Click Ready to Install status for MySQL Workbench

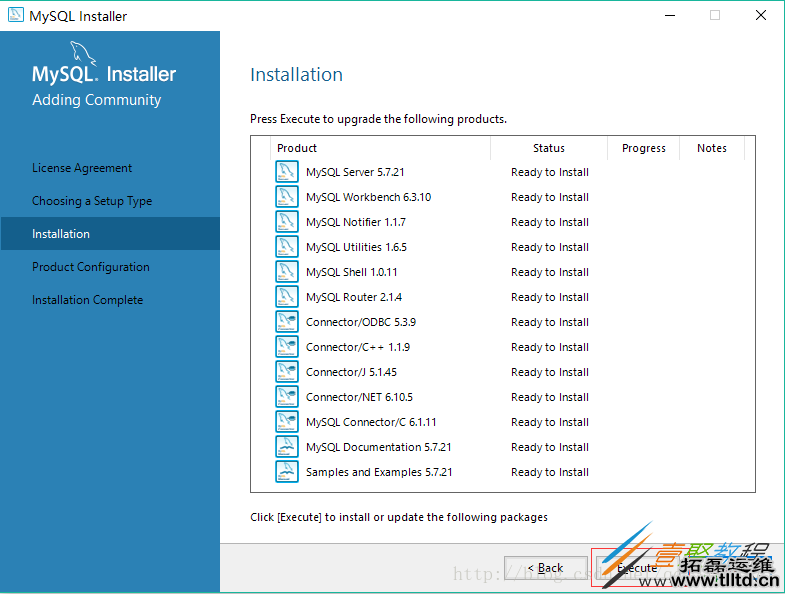(x=550, y=197)
